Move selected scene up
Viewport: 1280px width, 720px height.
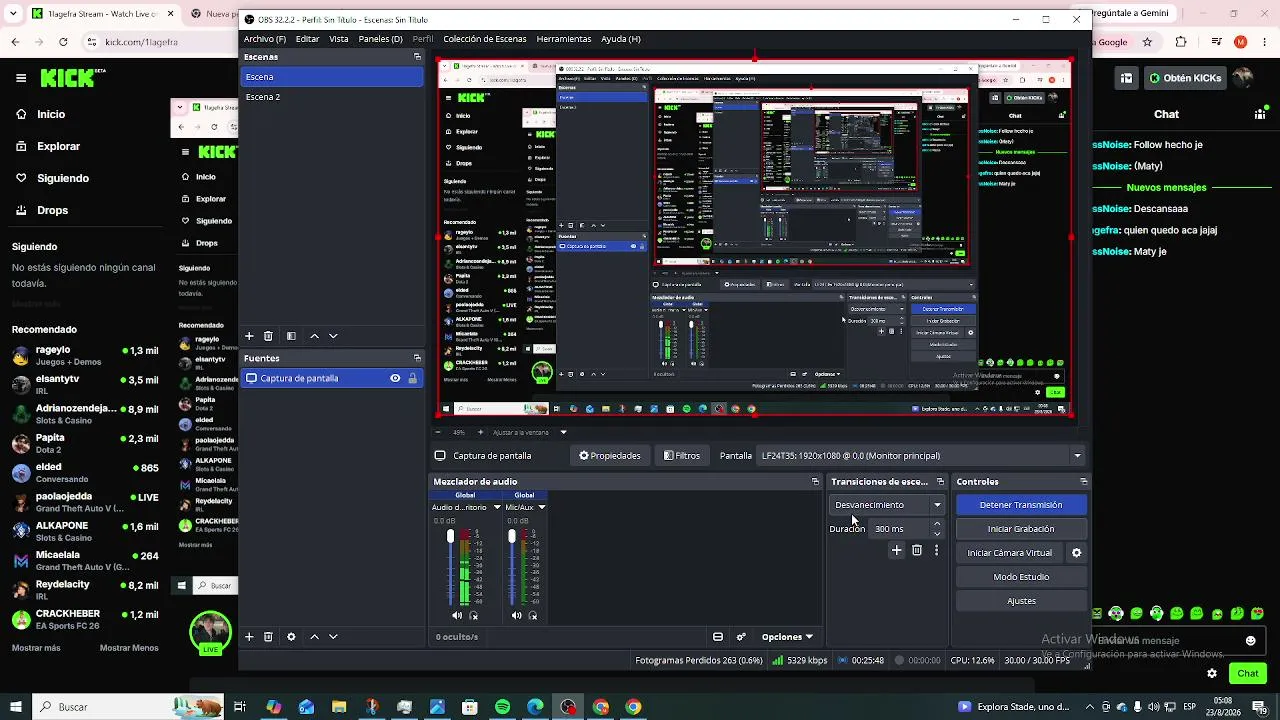tap(314, 336)
